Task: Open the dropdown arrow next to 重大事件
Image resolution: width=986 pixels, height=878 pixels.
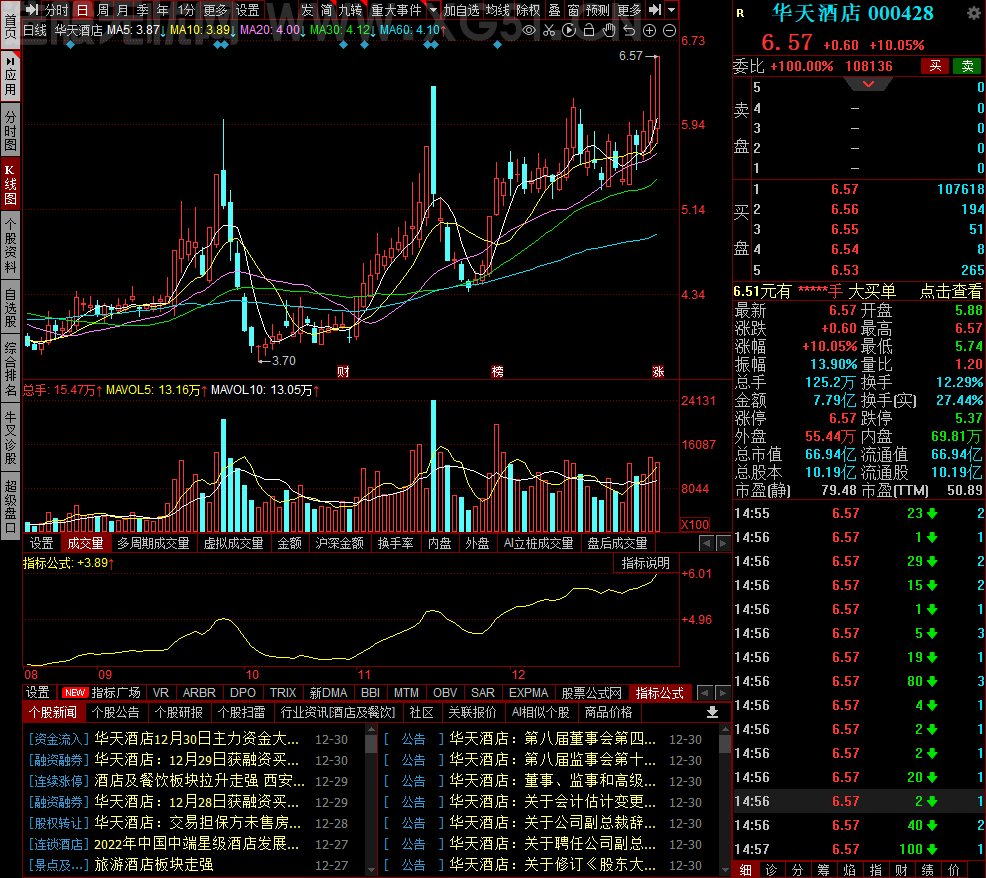Action: (433, 10)
